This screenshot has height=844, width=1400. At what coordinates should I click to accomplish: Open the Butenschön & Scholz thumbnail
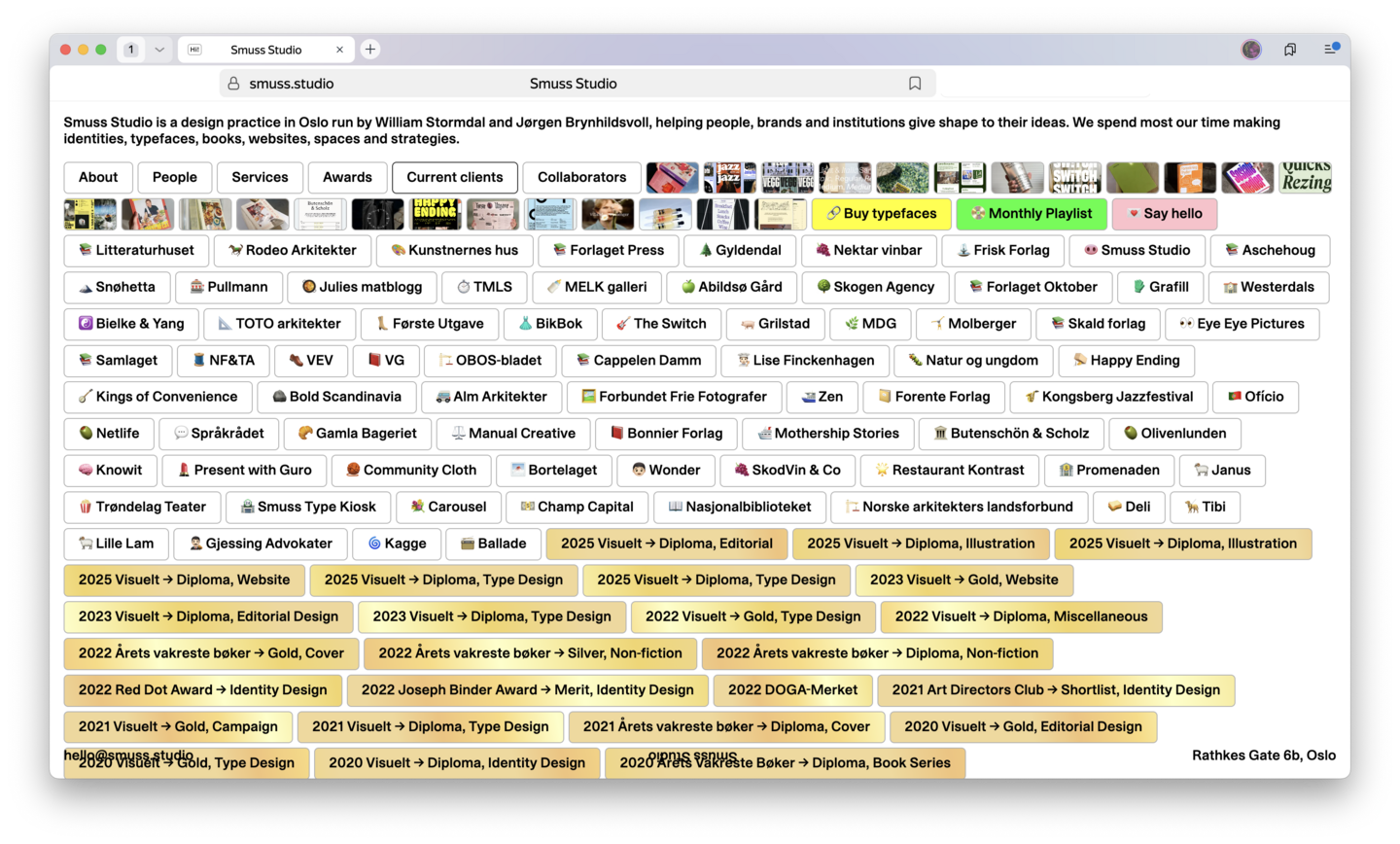tap(320, 214)
